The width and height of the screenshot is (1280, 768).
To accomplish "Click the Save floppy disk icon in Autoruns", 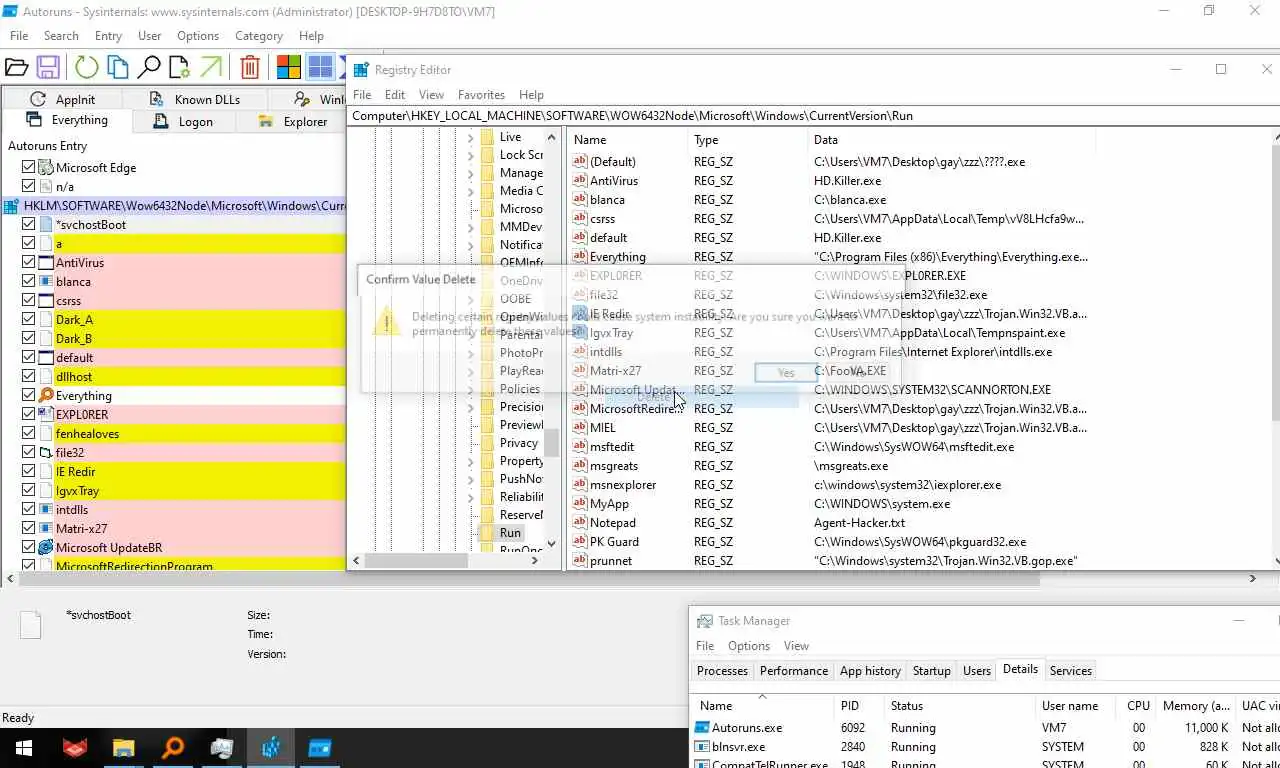I will click(x=48, y=68).
